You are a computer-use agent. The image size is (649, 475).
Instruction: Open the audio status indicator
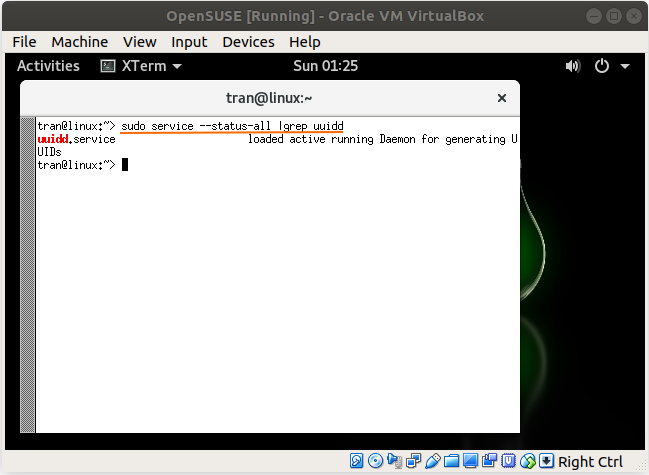point(394,461)
